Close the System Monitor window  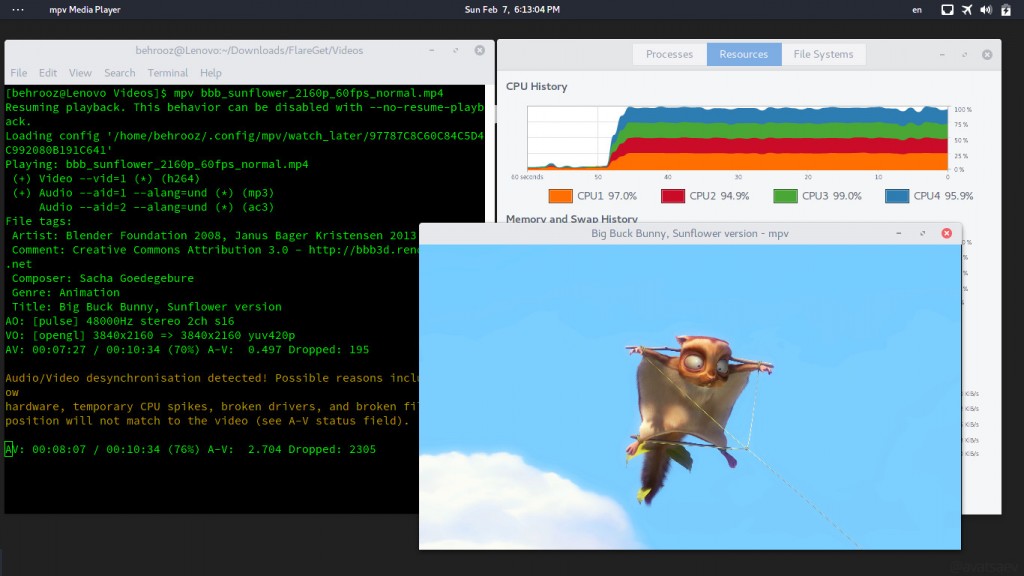click(x=987, y=55)
